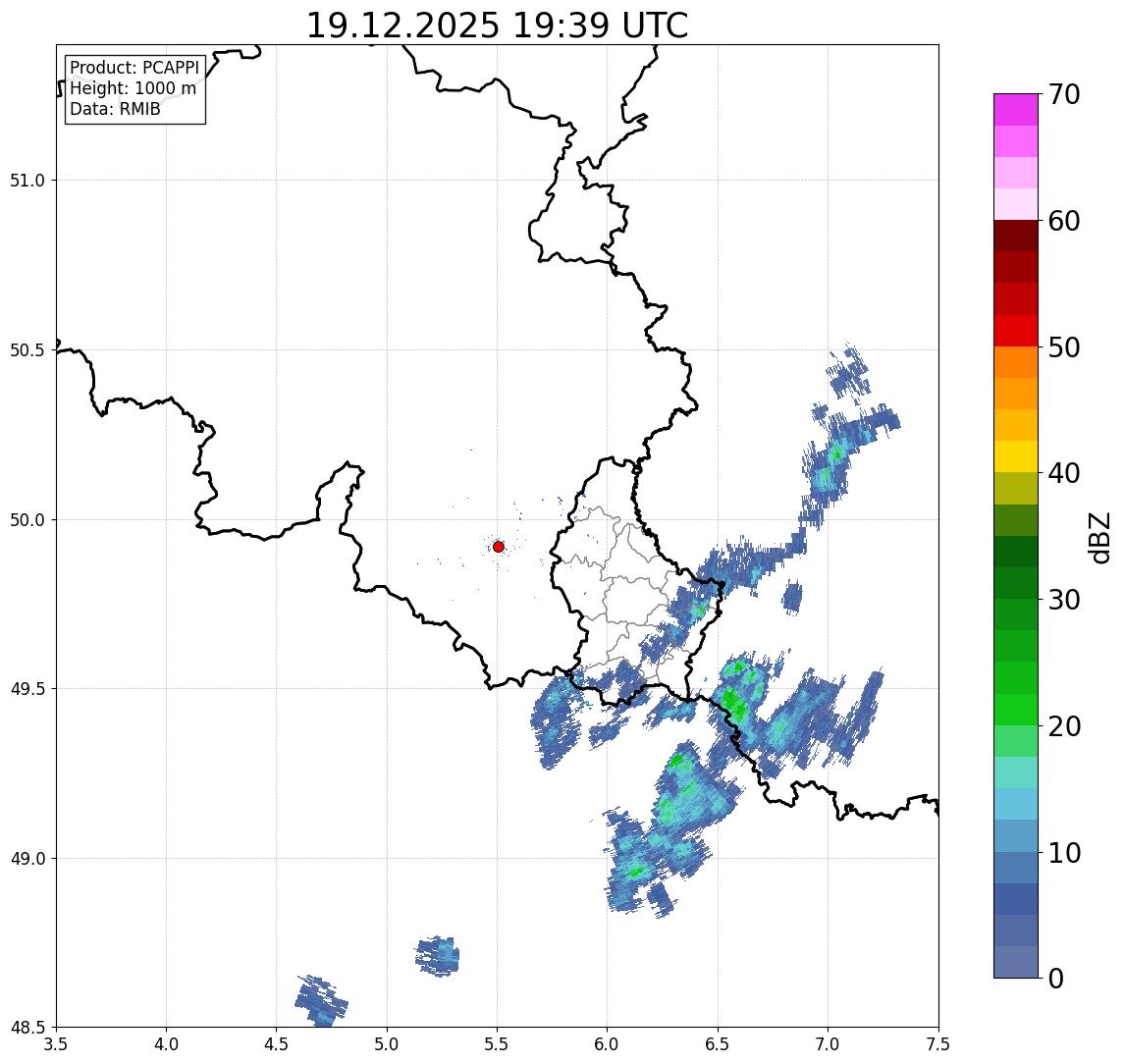The height and width of the screenshot is (1064, 1124).
Task: Click the colorbar tick label 20
Action: click(x=1063, y=725)
